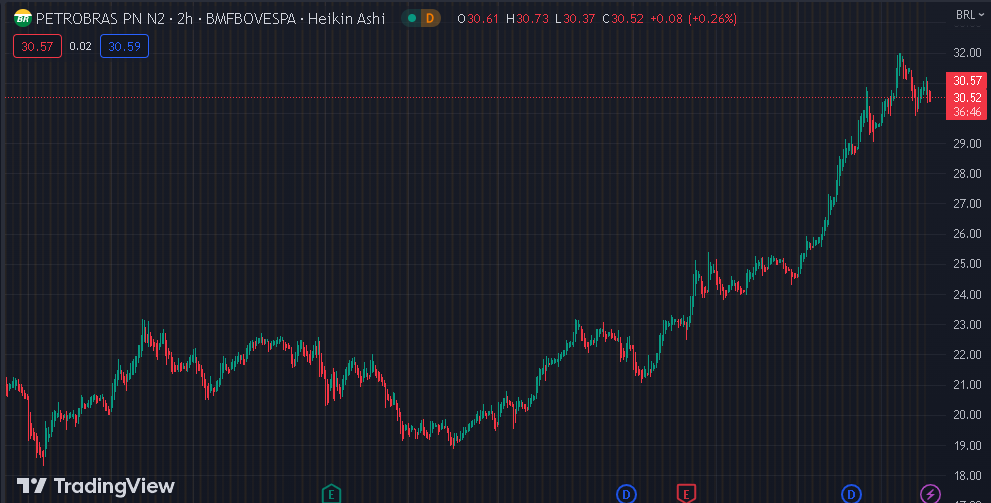Click the 24.00 price scale label
The width and height of the screenshot is (991, 503).
(967, 294)
